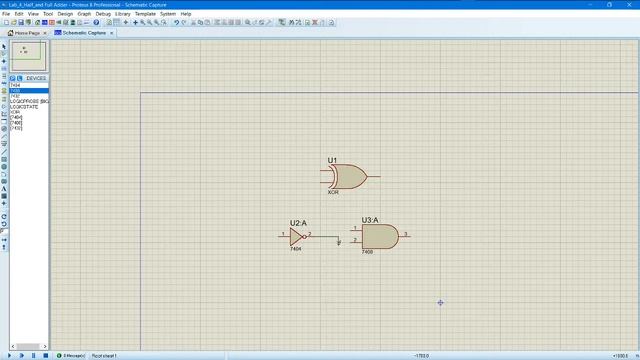Click the U2:A 7404 inverter gate

(297, 236)
